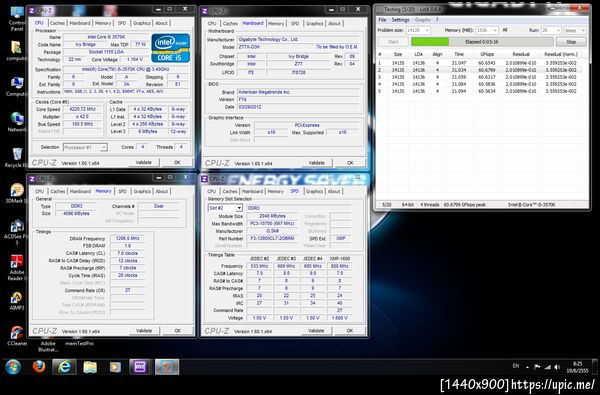The image size is (600, 395).
Task: Switch to Caches tab in the CPU-tab window
Action: [57, 23]
